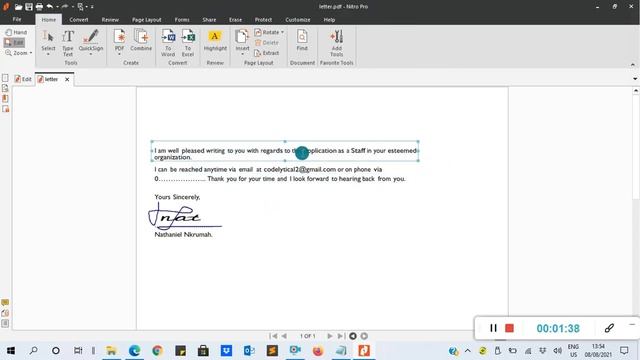Convert PDF To Word
Viewport: 640px width, 360px height.
(168, 42)
